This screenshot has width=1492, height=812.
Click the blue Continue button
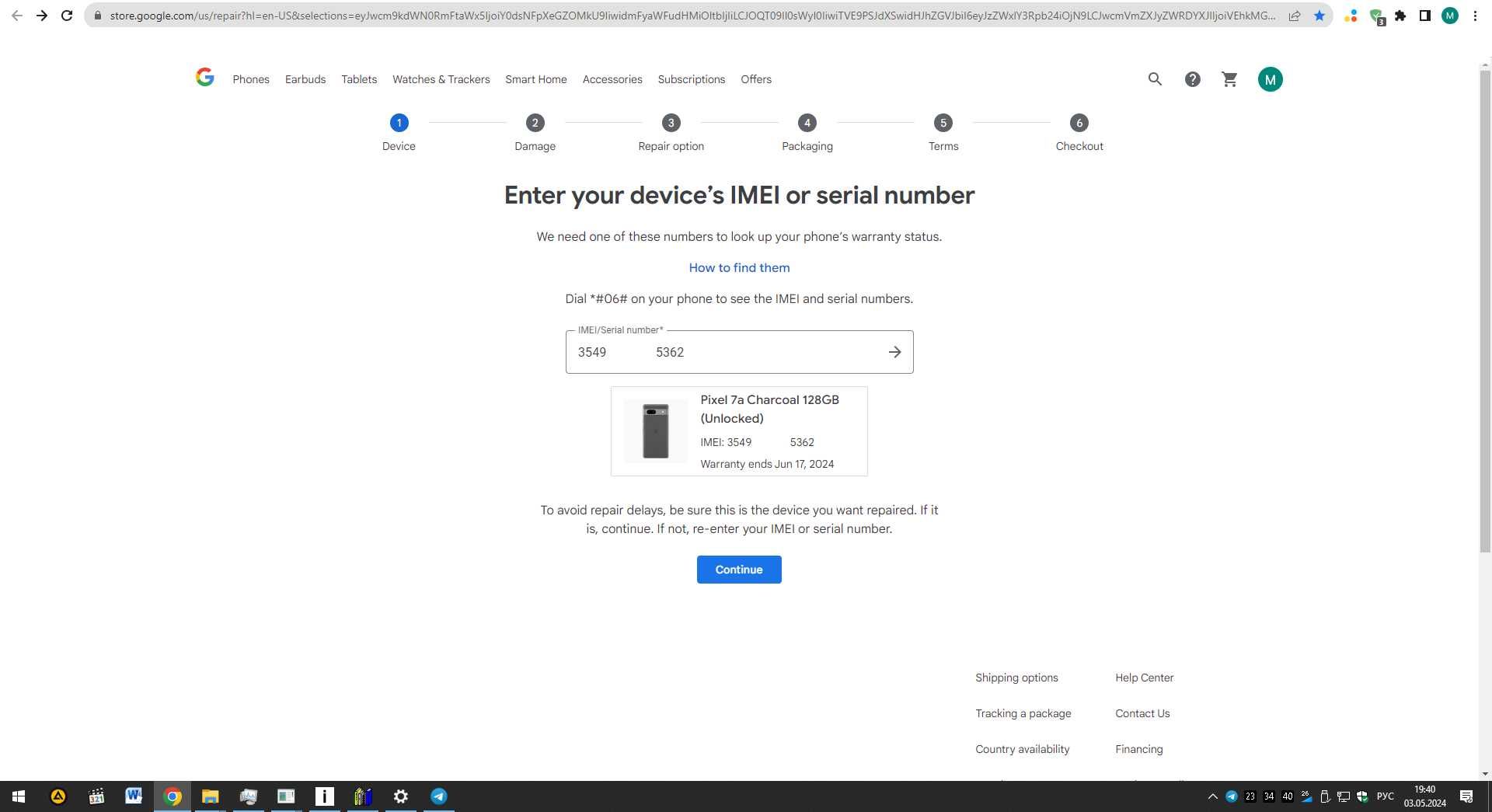tap(739, 570)
